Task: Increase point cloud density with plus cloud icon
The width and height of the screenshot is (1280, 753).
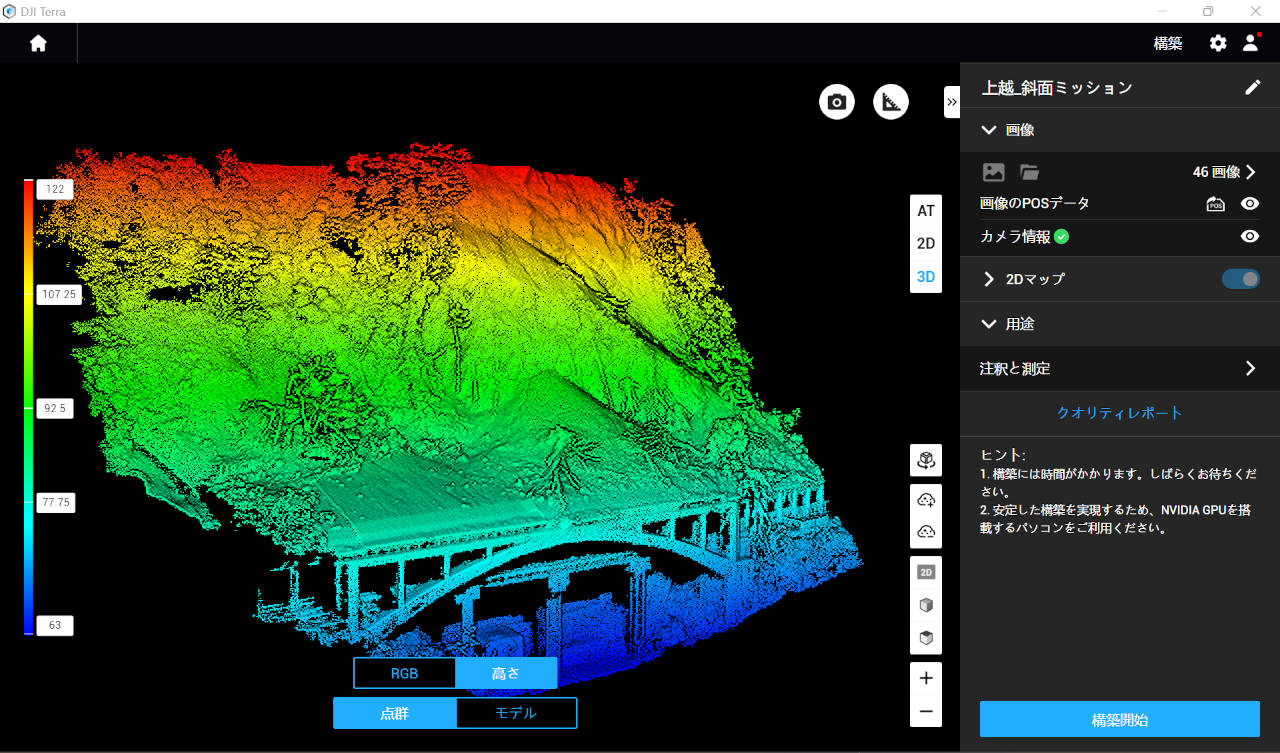Action: pyautogui.click(x=926, y=500)
